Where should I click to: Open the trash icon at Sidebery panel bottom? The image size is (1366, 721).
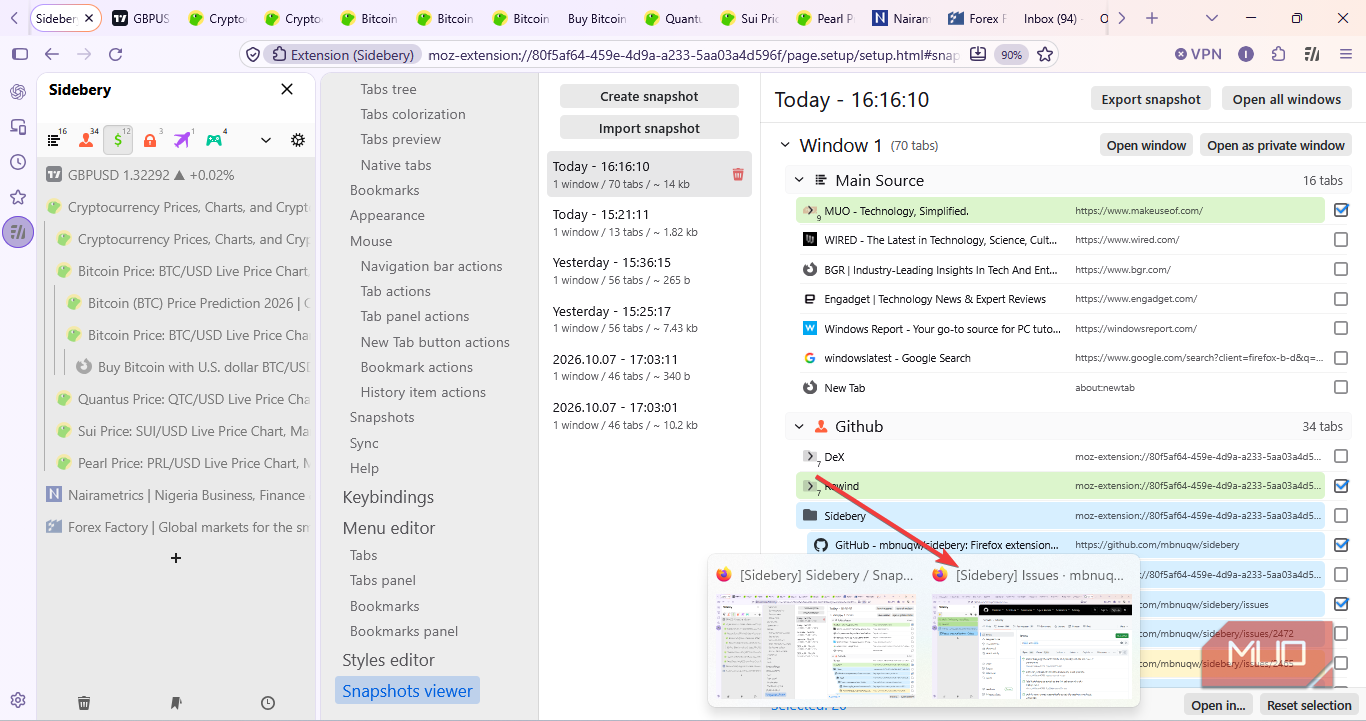84,703
